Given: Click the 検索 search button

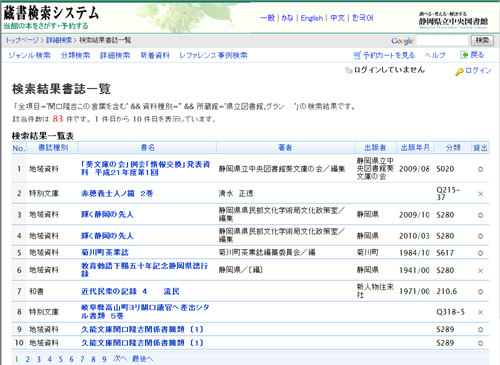Looking at the screenshot, I should tap(482, 41).
